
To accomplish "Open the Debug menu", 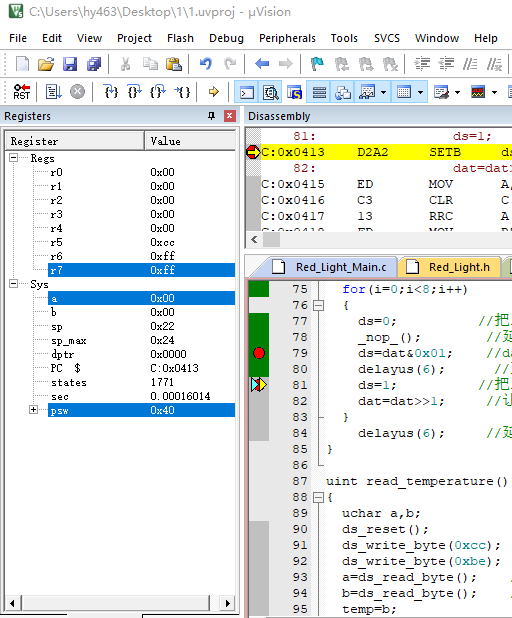I will pyautogui.click(x=227, y=38).
